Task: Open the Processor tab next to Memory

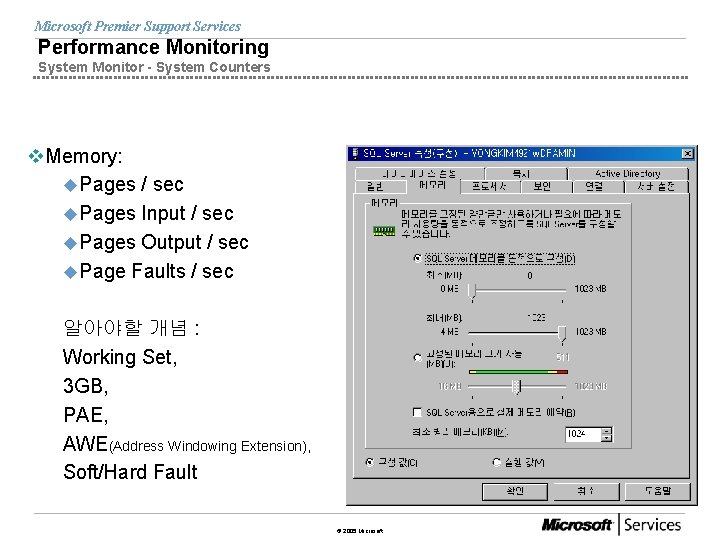Action: (x=489, y=186)
